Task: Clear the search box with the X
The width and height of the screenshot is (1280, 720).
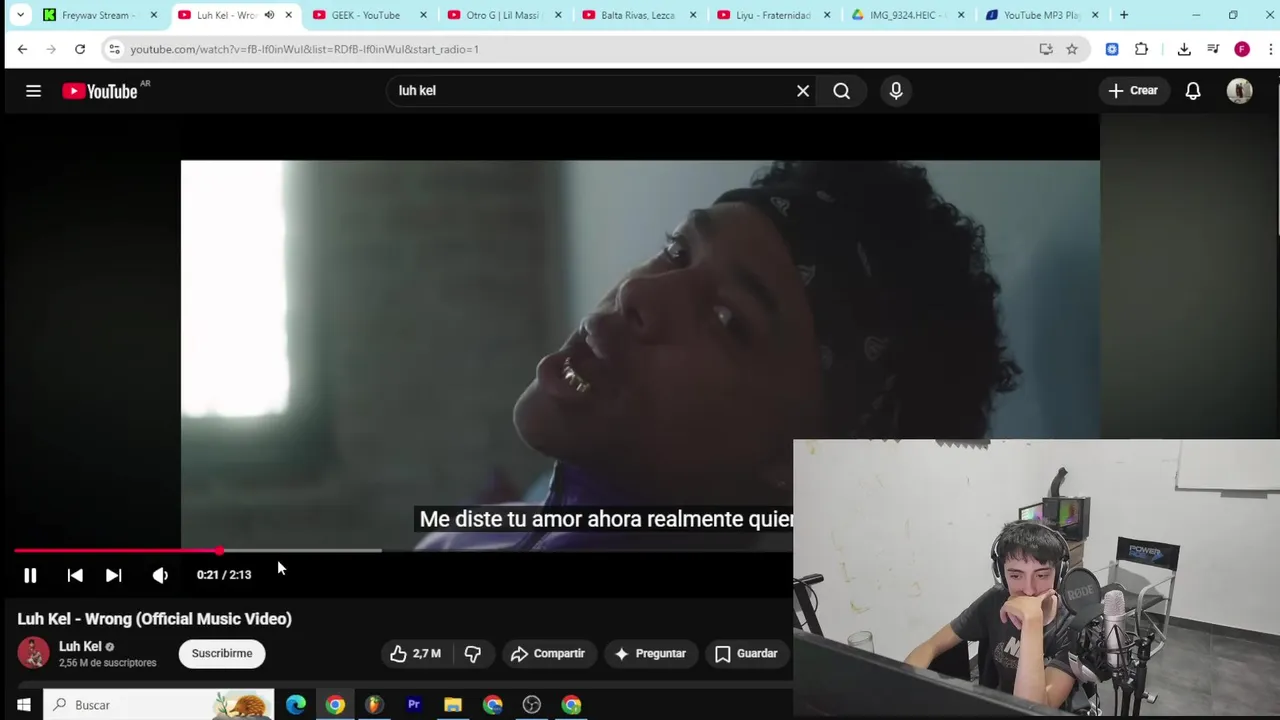Action: tap(803, 91)
